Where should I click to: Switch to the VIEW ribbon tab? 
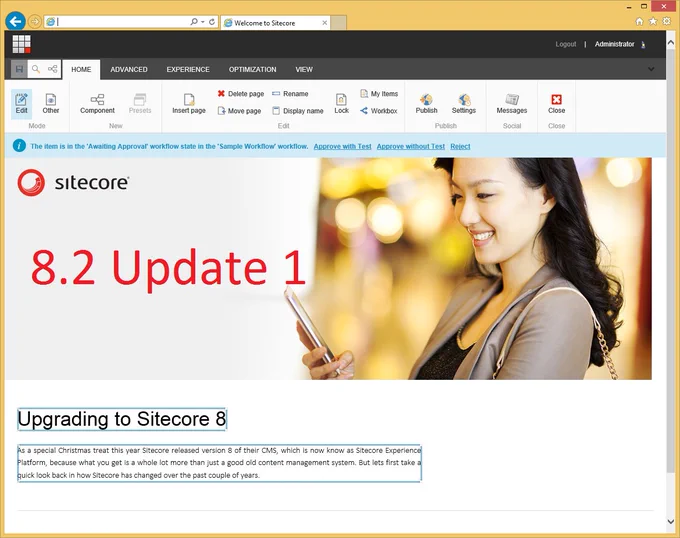[x=304, y=69]
